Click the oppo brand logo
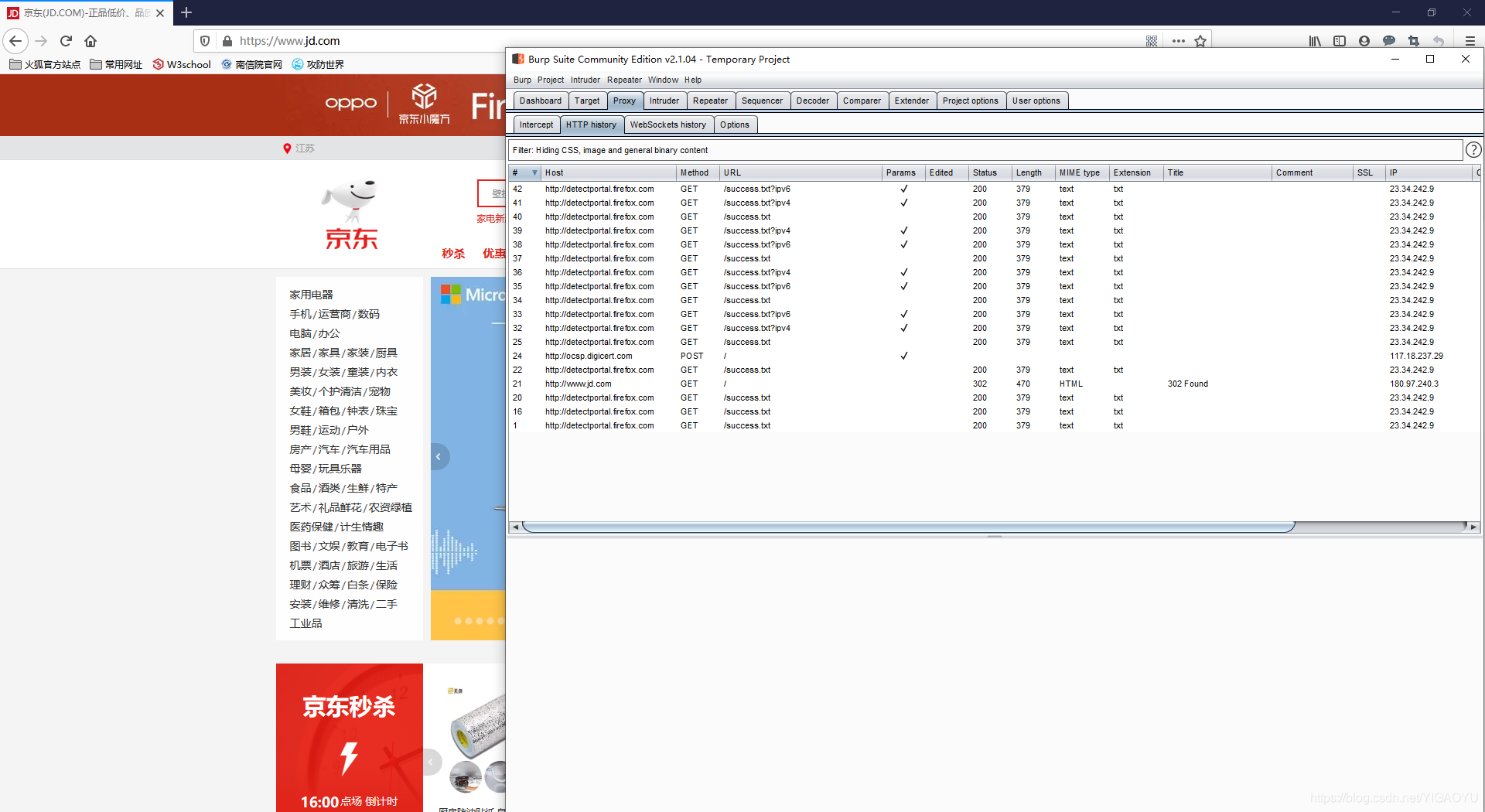Image resolution: width=1485 pixels, height=812 pixels. (350, 103)
